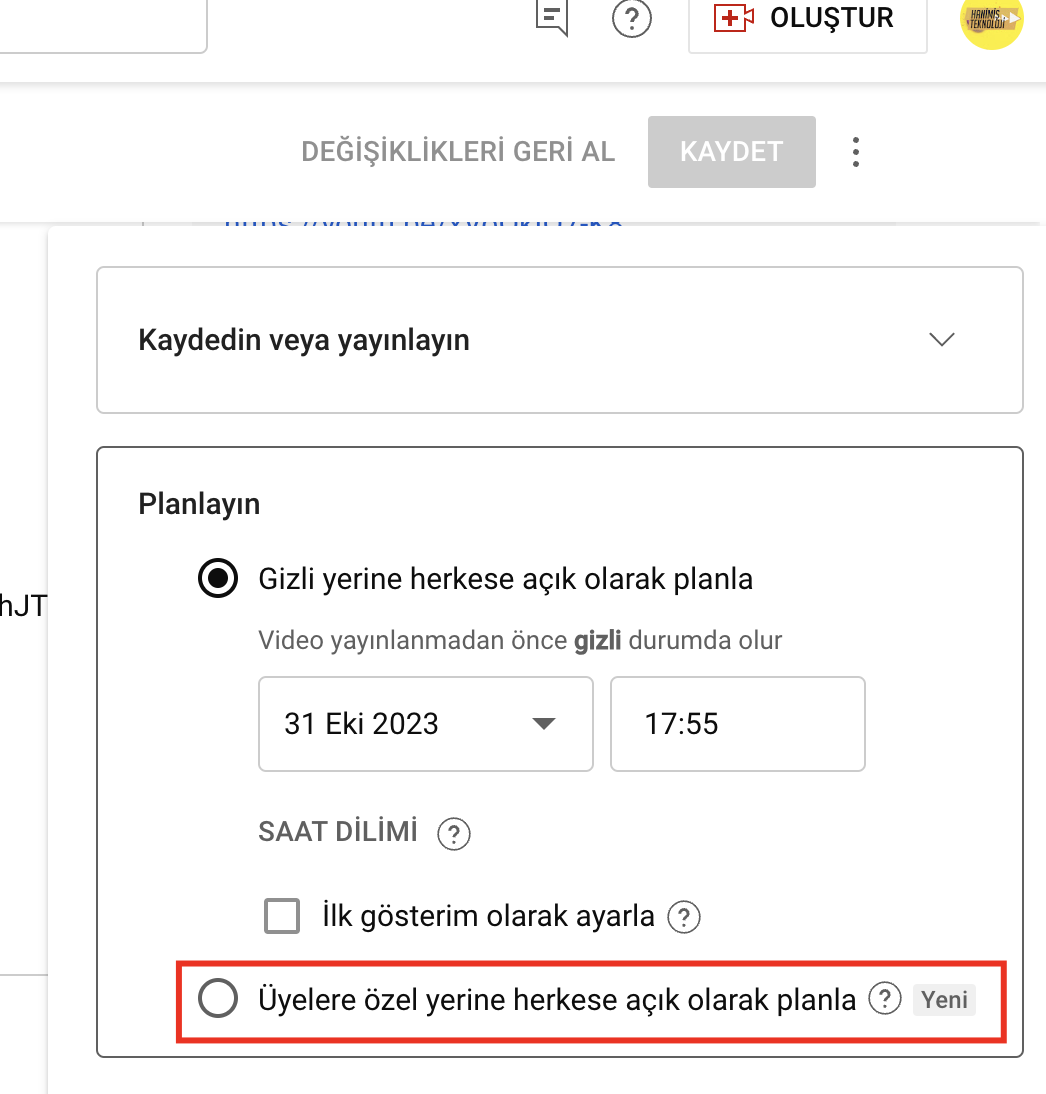Click the partially hidden blue video link
Image resolution: width=1046 pixels, height=1094 pixels.
423,223
